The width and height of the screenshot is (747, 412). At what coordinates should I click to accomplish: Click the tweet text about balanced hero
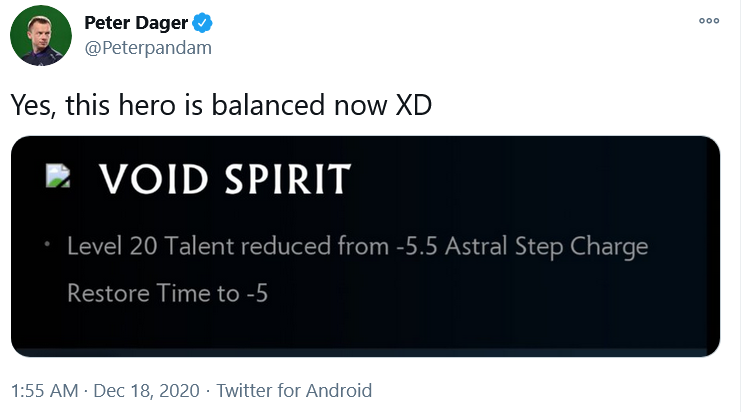[x=221, y=105]
